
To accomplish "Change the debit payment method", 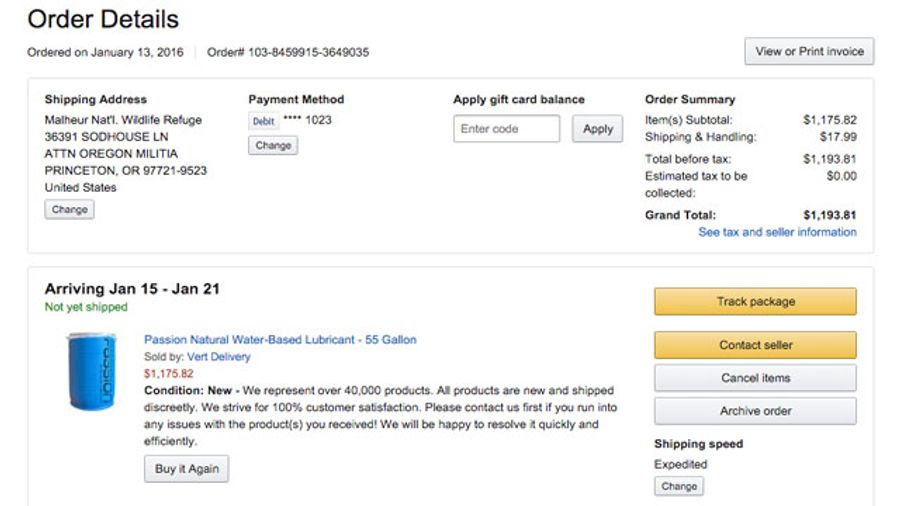I will pos(273,145).
